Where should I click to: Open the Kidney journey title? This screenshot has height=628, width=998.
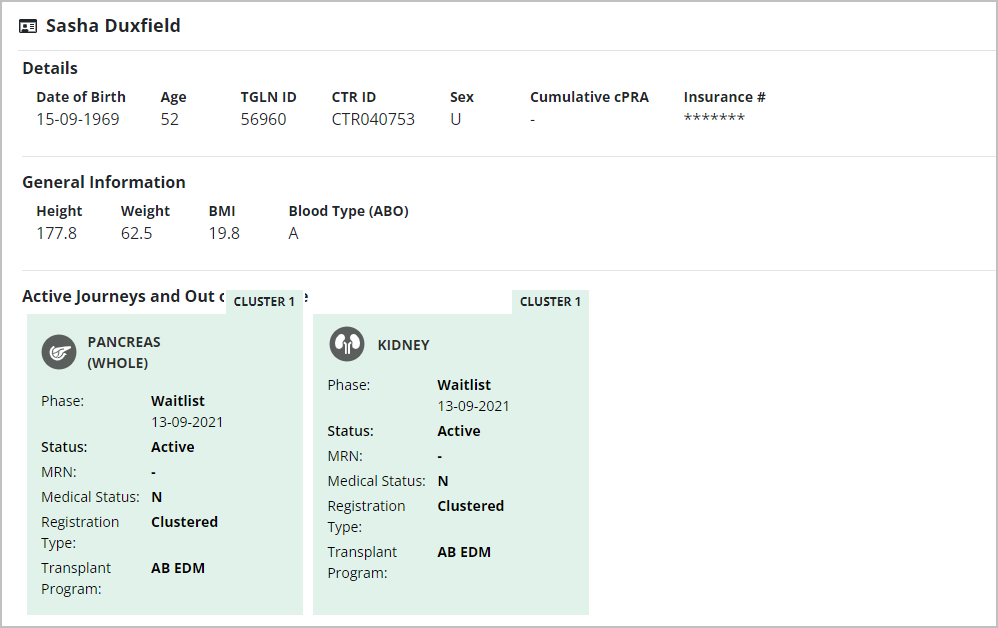(x=403, y=345)
